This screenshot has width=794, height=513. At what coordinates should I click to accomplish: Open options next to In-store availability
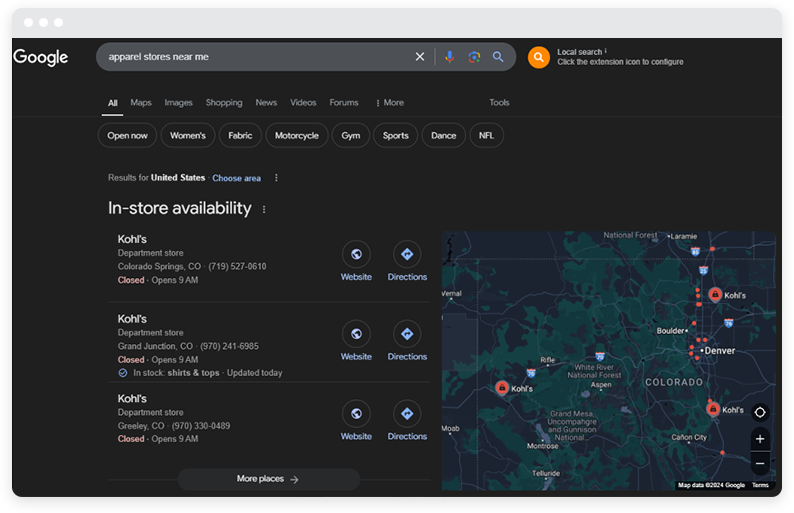[264, 210]
